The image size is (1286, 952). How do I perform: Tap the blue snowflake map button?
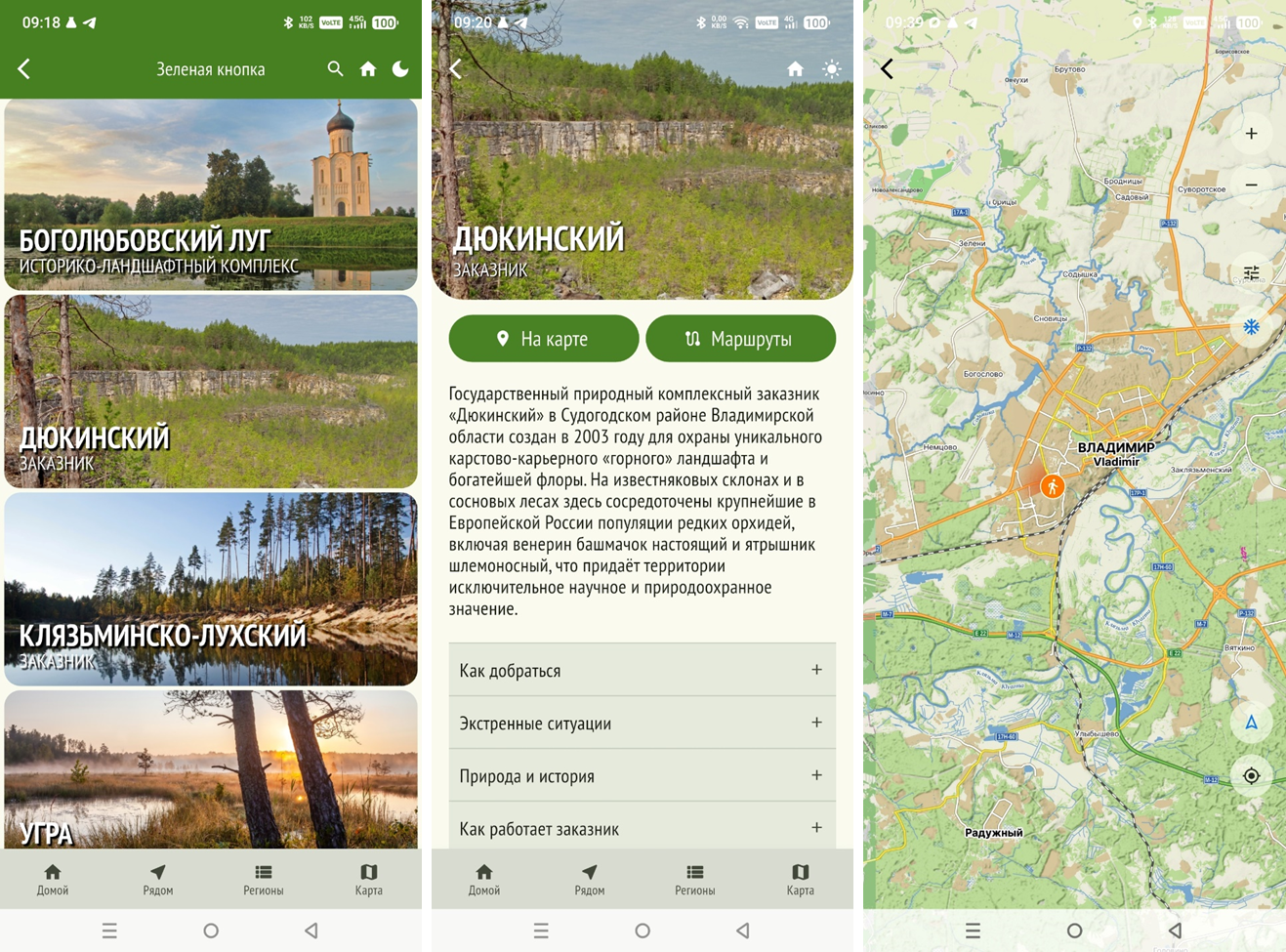click(x=1251, y=327)
